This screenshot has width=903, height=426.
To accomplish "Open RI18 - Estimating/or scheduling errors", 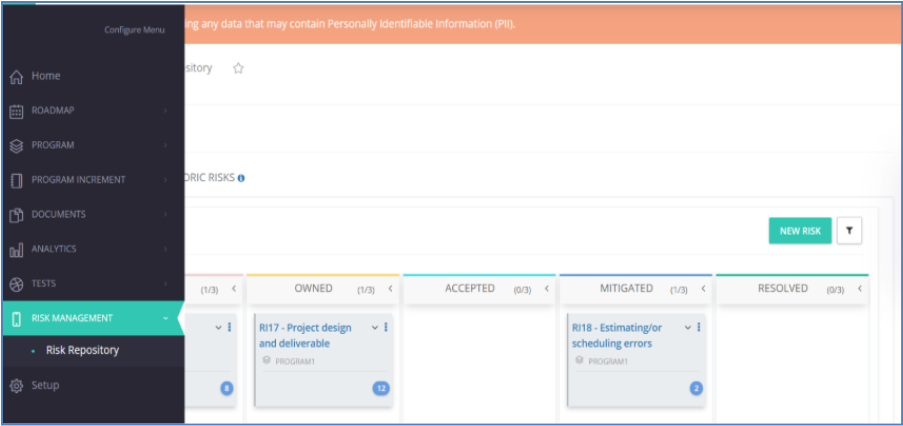I will click(617, 336).
